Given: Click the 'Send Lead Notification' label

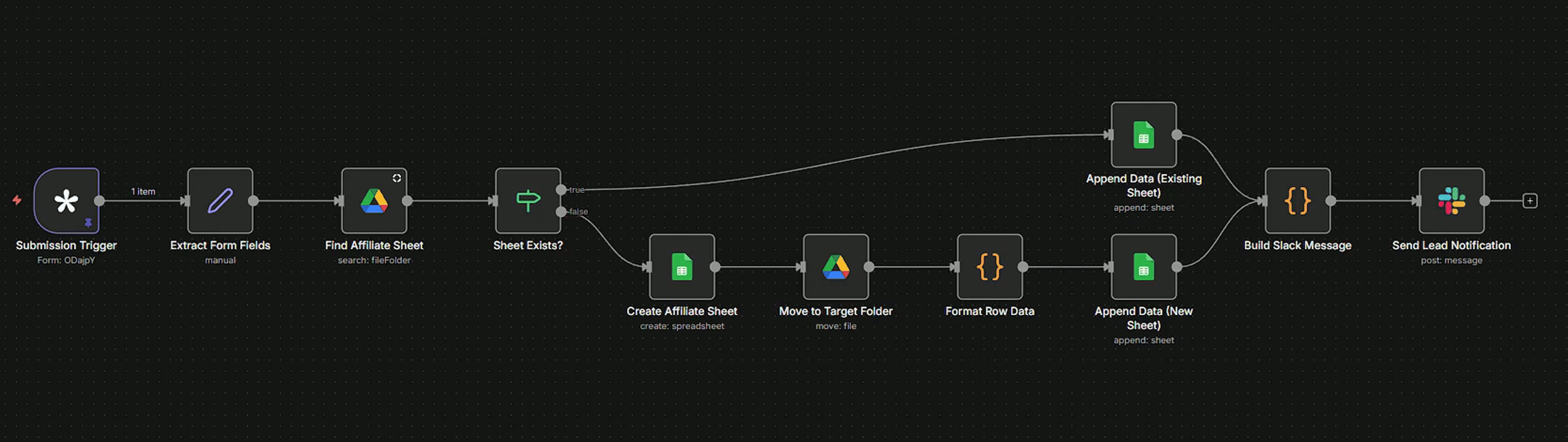Looking at the screenshot, I should tap(1451, 245).
